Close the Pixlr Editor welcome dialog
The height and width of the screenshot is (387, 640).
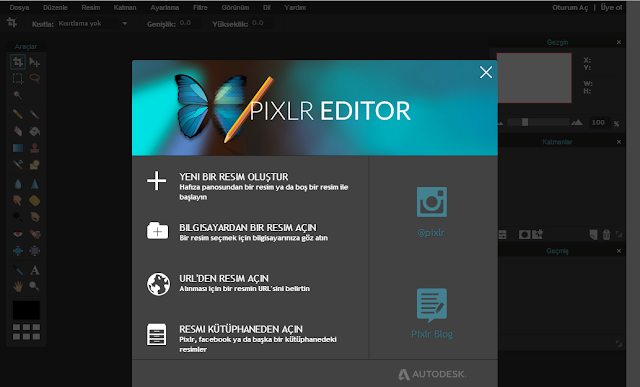click(486, 72)
